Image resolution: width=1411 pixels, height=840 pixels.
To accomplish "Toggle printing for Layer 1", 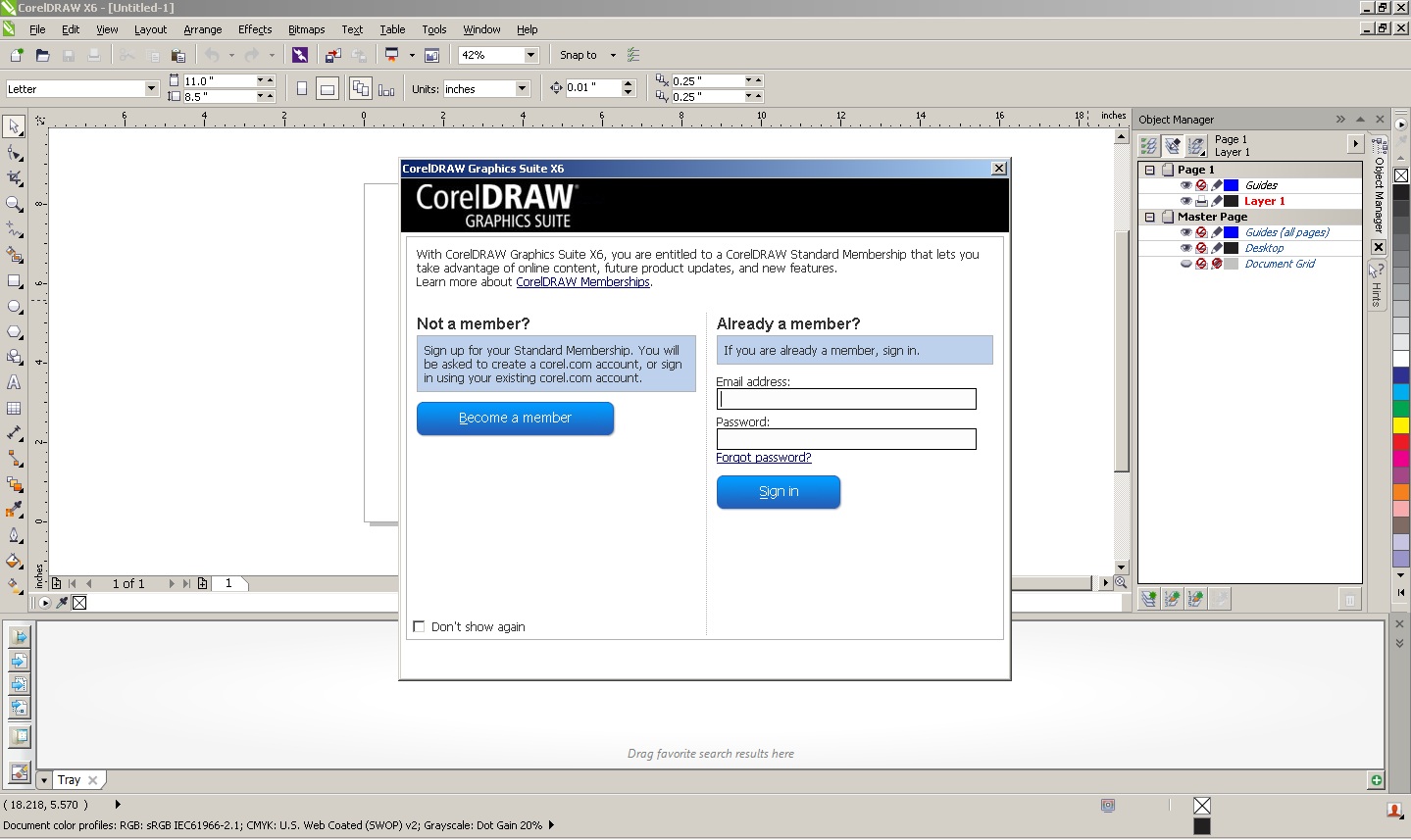I will (x=1201, y=201).
